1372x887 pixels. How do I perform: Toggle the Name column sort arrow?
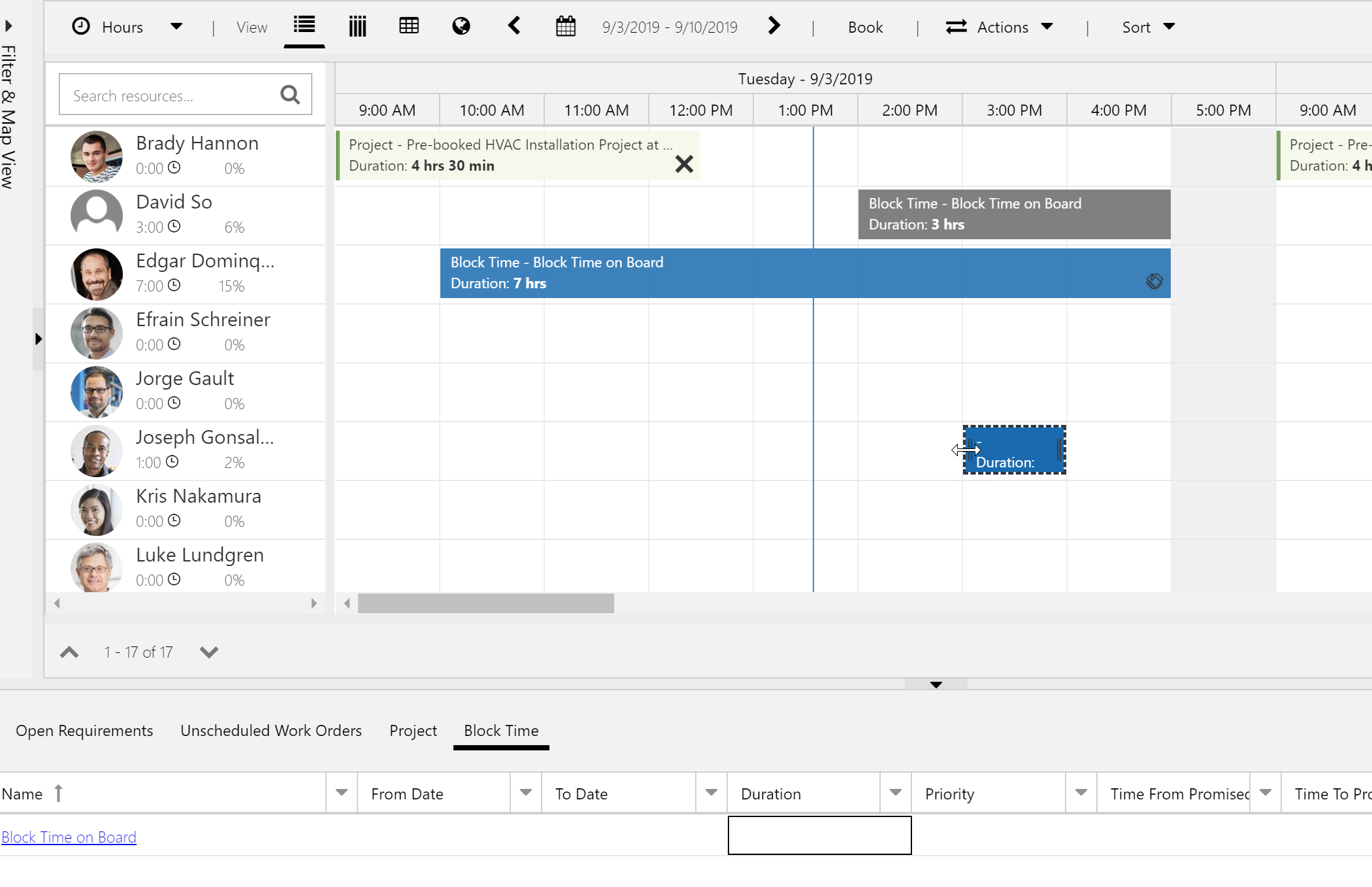click(x=59, y=792)
